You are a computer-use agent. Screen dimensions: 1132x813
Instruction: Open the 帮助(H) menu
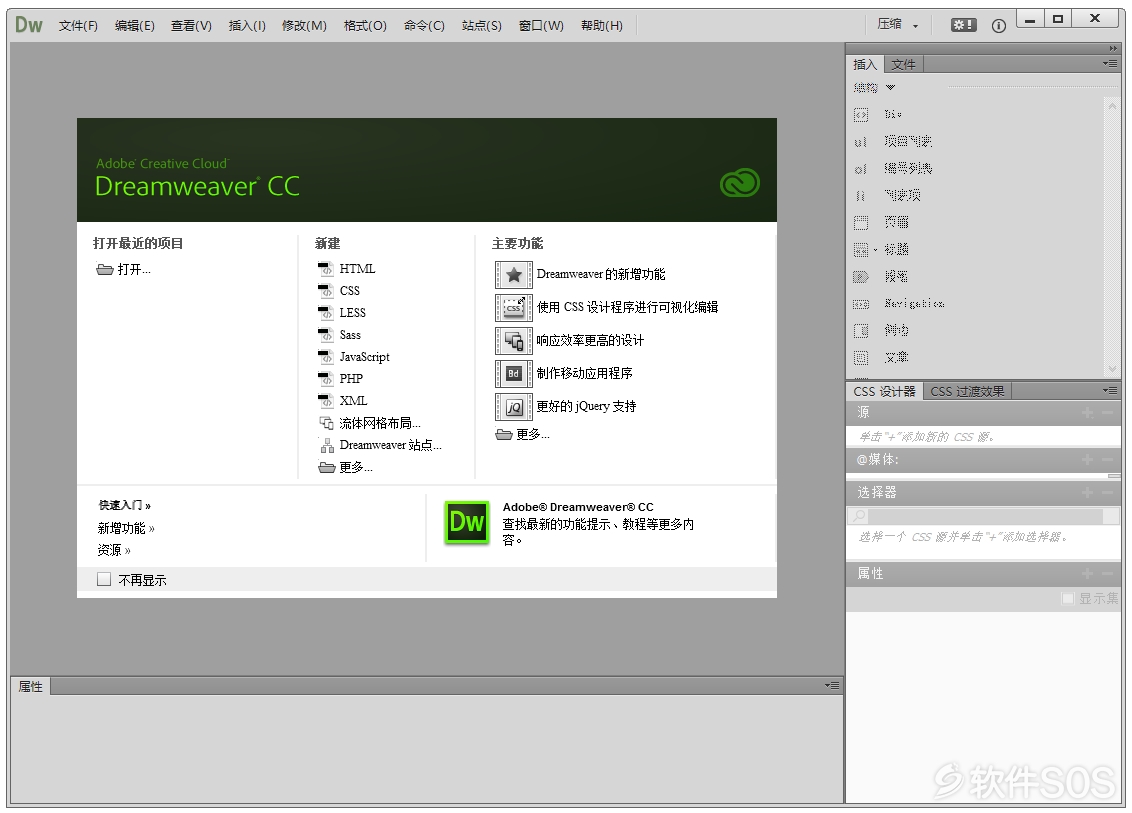click(601, 25)
